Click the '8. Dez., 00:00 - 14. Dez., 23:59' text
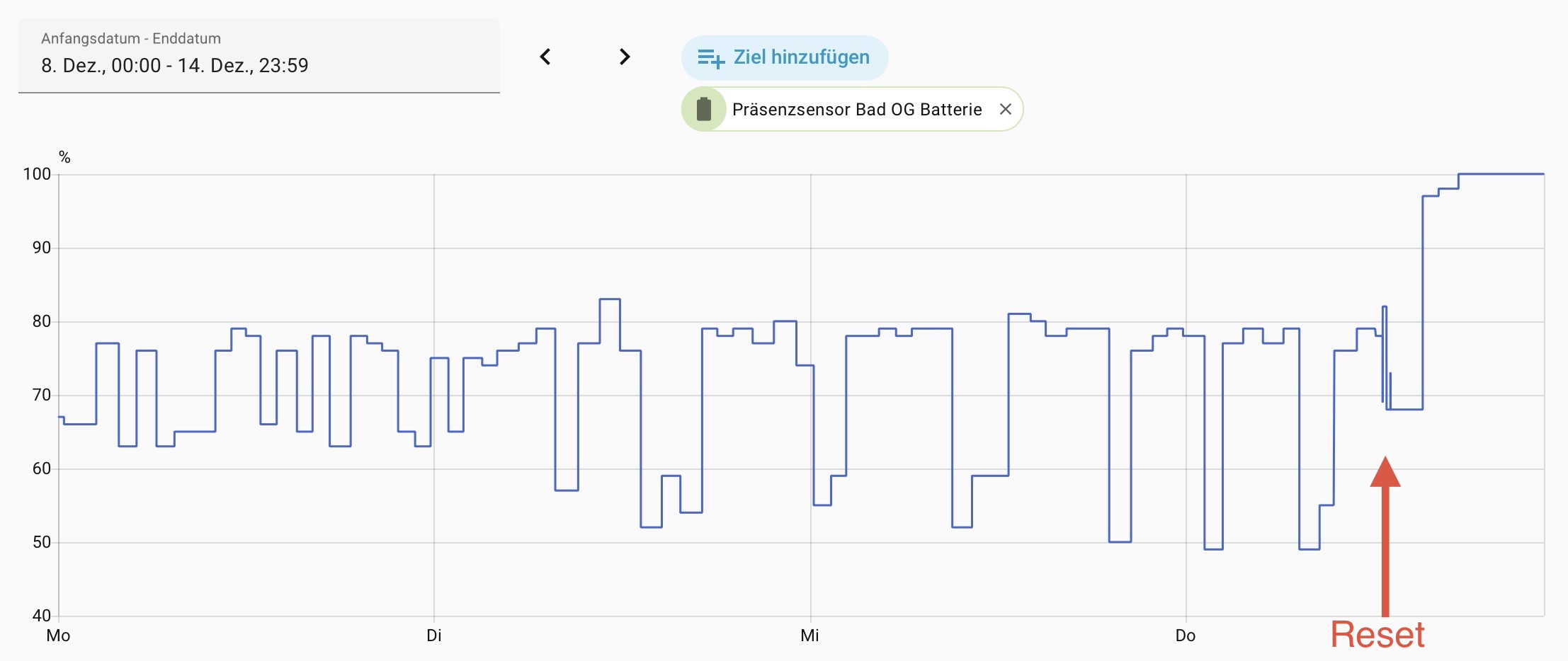Viewport: 1568px width, 661px height. pos(175,66)
